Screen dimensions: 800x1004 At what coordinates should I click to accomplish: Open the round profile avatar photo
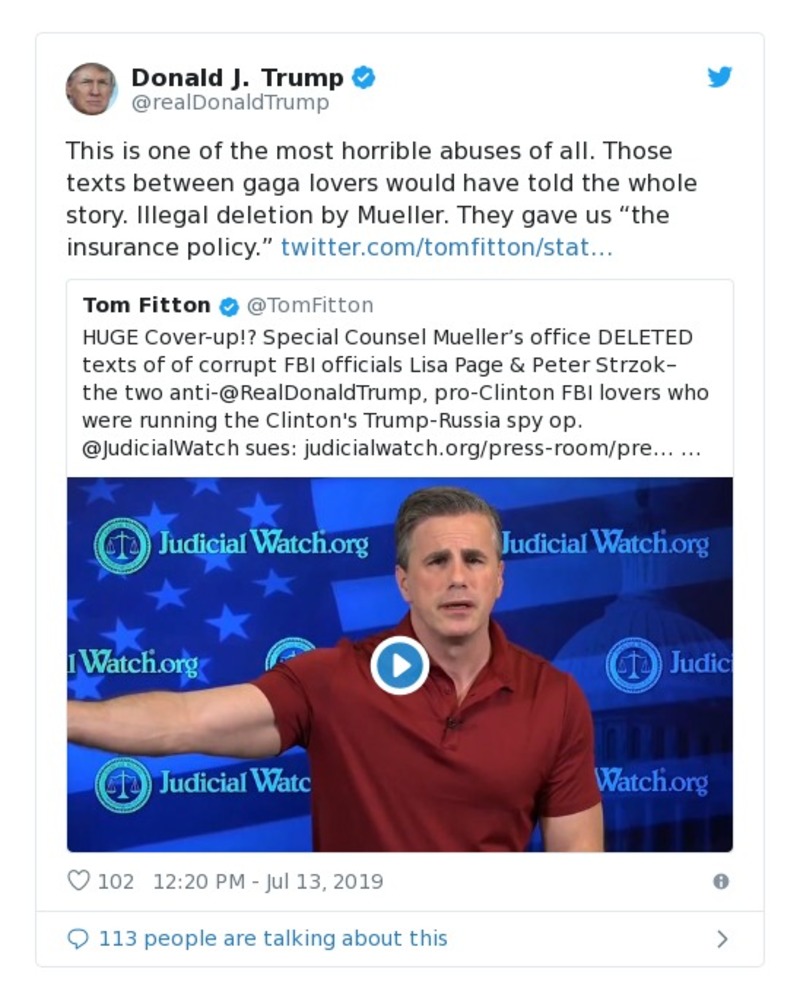pos(92,89)
